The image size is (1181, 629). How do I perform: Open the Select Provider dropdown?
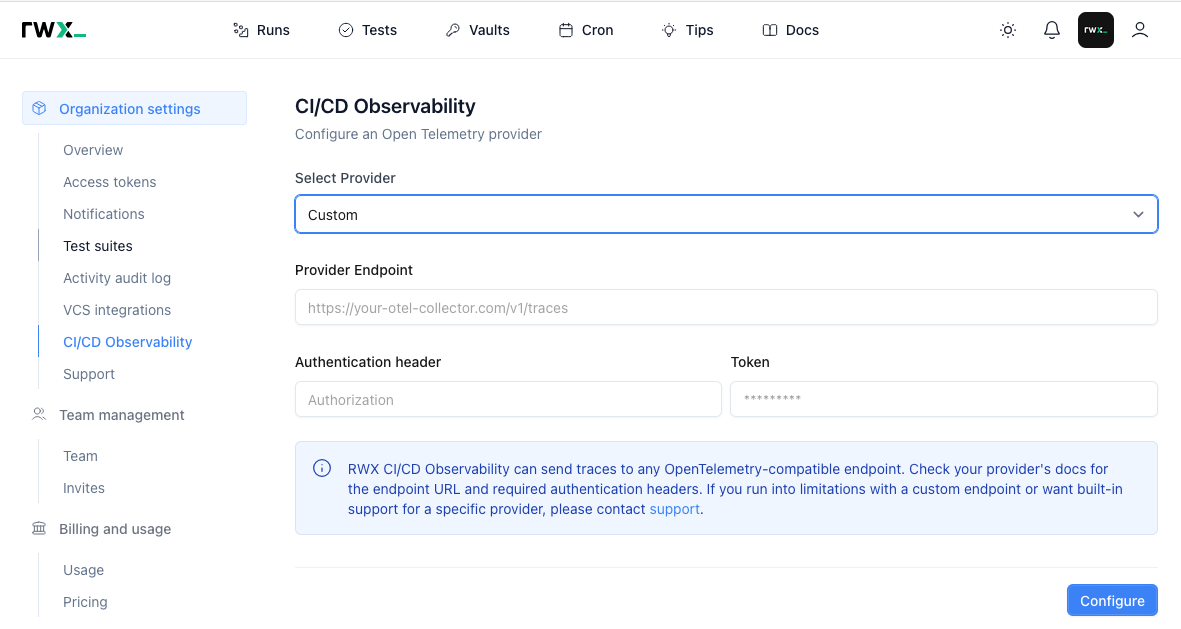[726, 214]
